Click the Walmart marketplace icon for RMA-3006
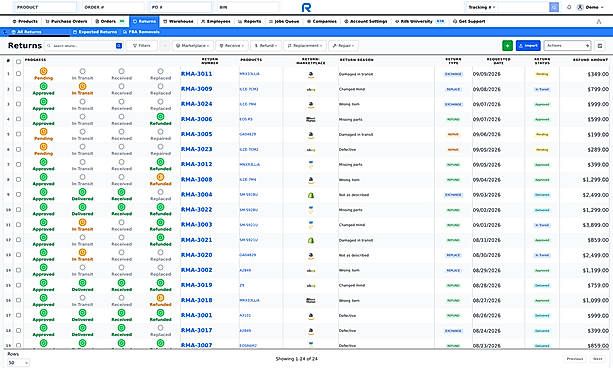The image size is (613, 368). click(x=311, y=120)
